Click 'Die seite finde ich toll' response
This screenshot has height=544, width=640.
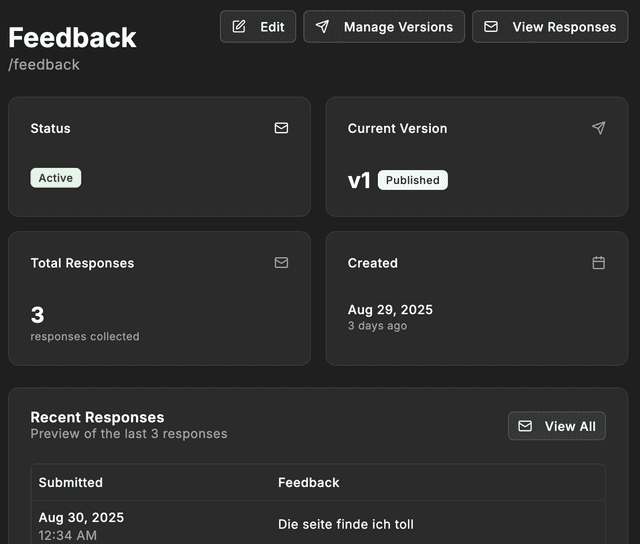[346, 524]
